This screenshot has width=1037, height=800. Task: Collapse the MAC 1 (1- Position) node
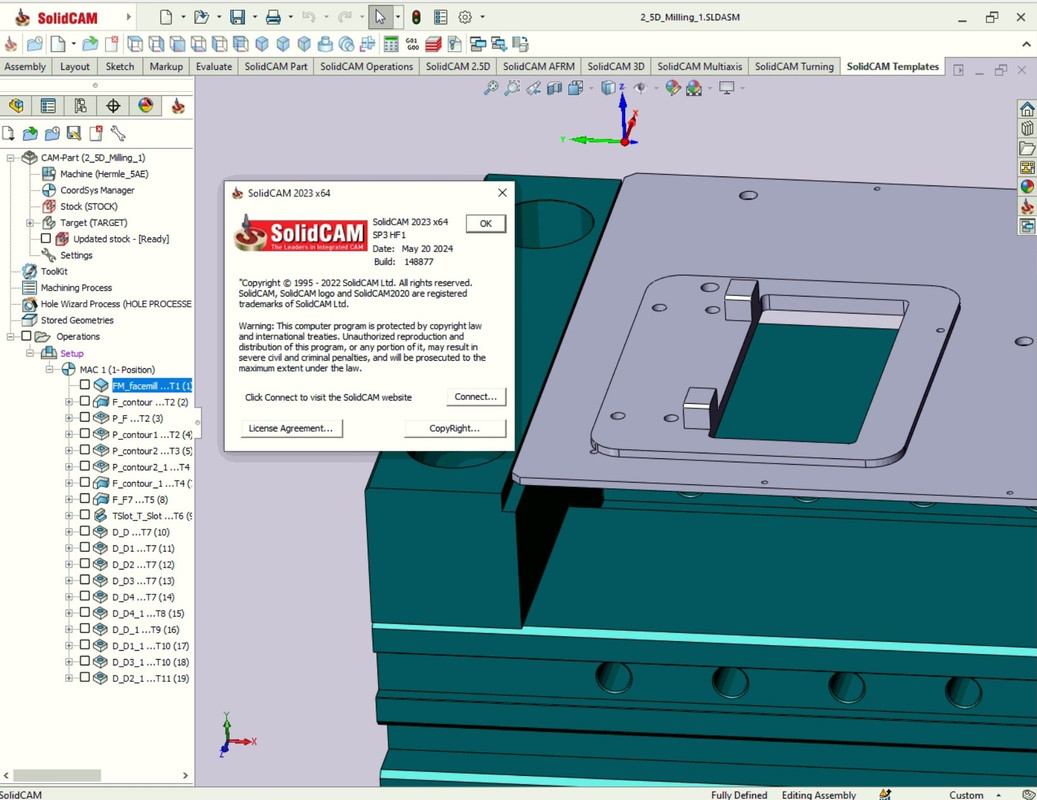click(x=50, y=369)
